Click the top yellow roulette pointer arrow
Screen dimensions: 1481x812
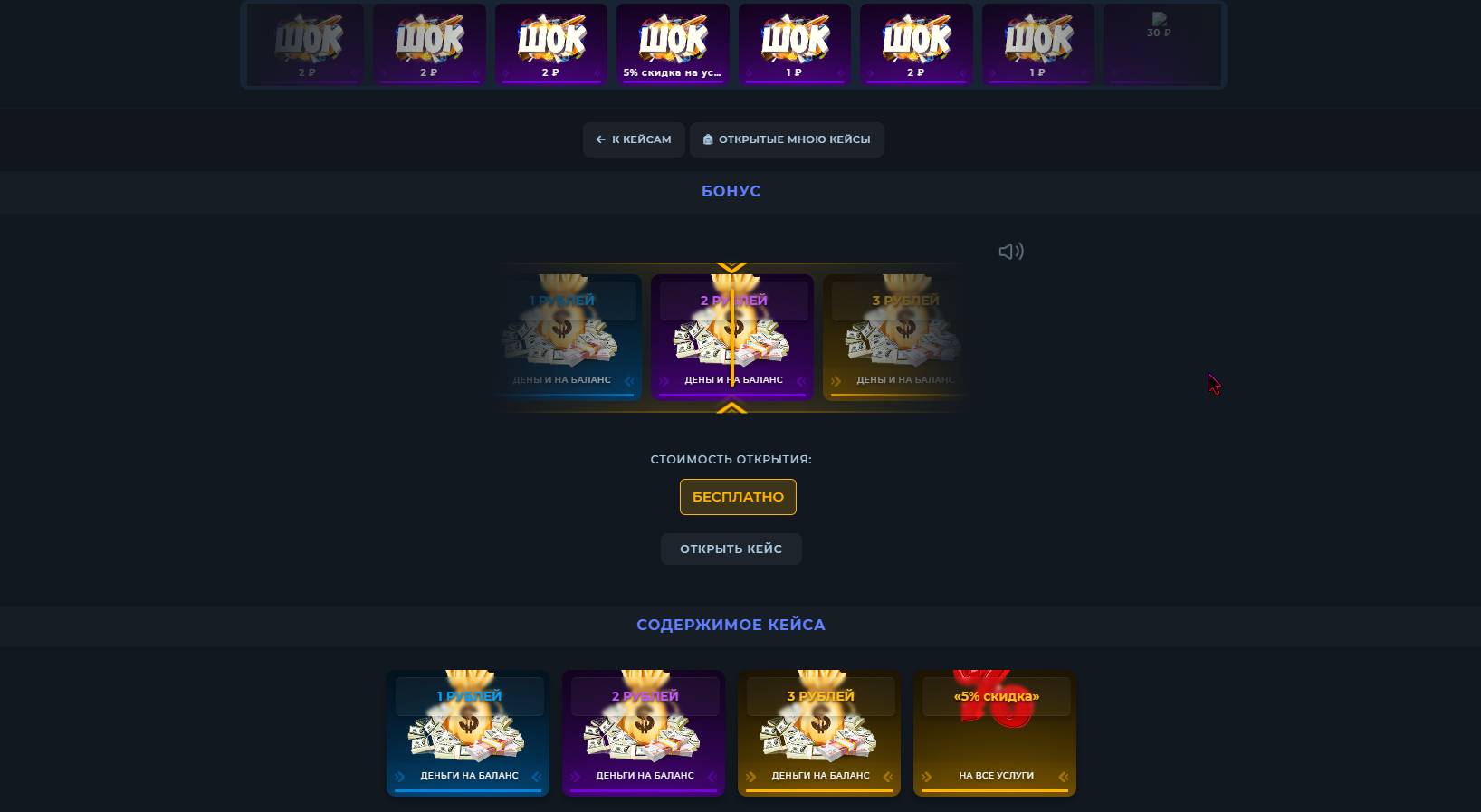731,268
